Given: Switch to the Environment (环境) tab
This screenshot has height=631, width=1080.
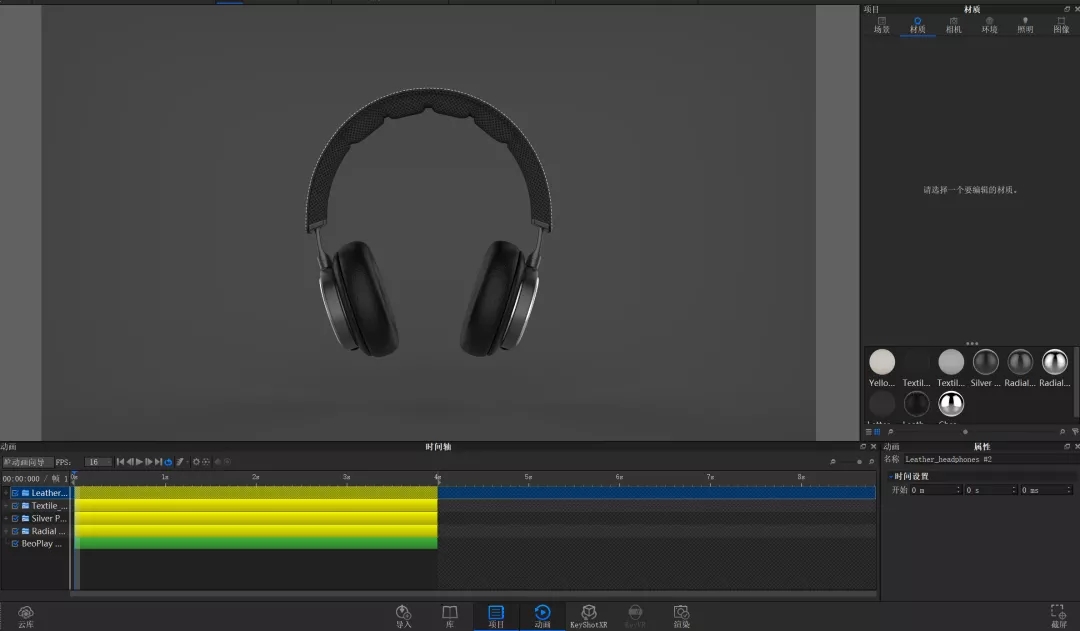Looking at the screenshot, I should point(989,25).
